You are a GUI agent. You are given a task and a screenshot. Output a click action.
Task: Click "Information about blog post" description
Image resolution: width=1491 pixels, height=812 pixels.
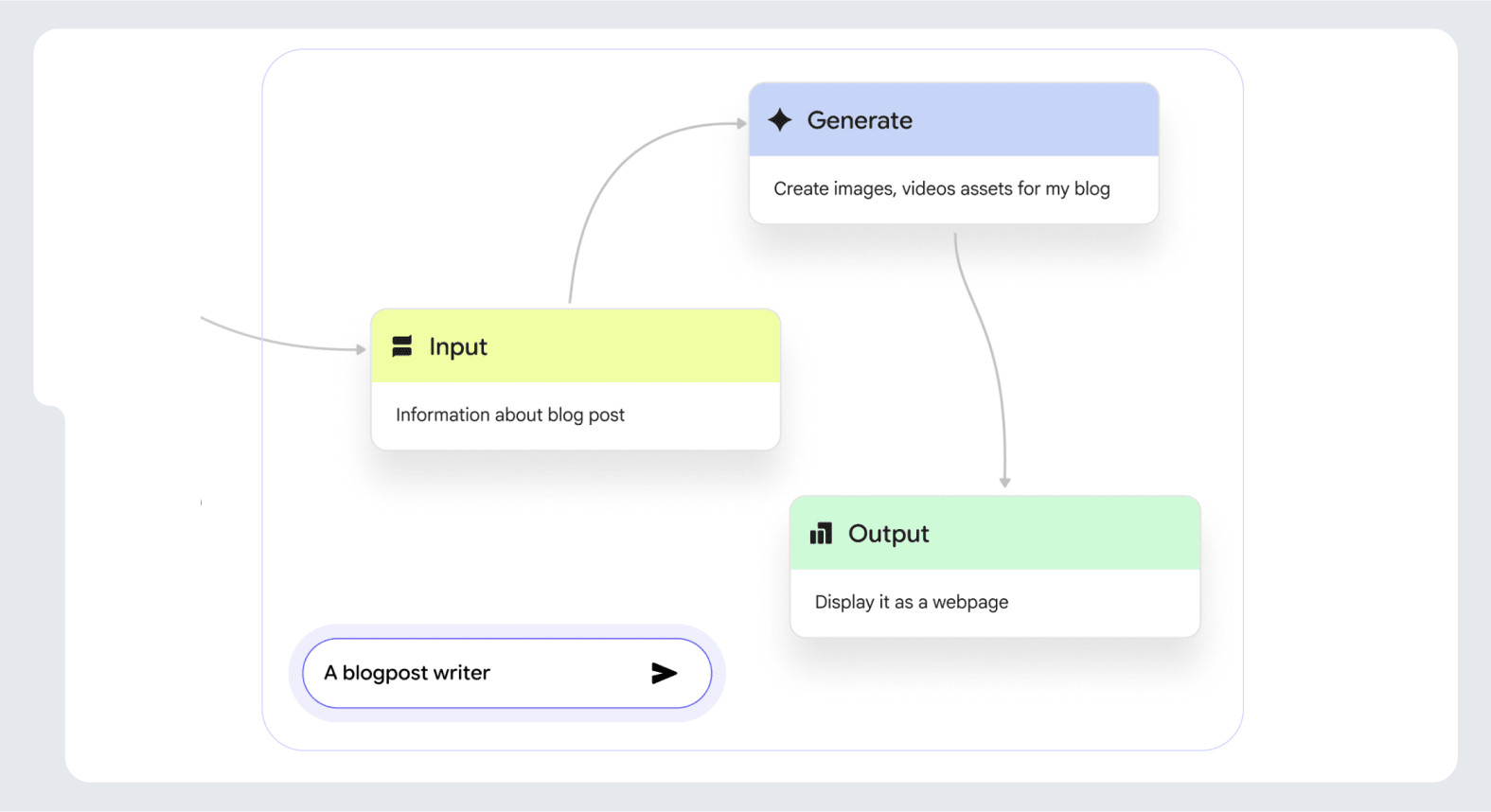(510, 415)
